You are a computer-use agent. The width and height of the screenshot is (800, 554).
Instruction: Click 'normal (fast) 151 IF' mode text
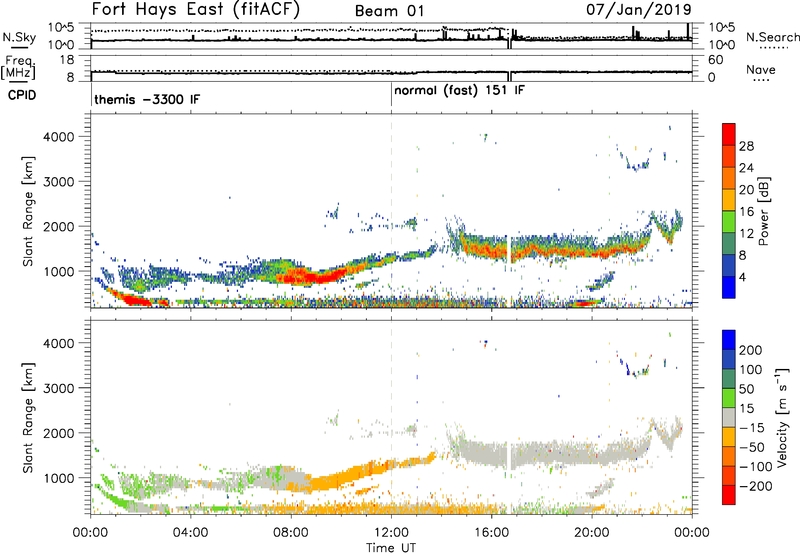pos(459,91)
